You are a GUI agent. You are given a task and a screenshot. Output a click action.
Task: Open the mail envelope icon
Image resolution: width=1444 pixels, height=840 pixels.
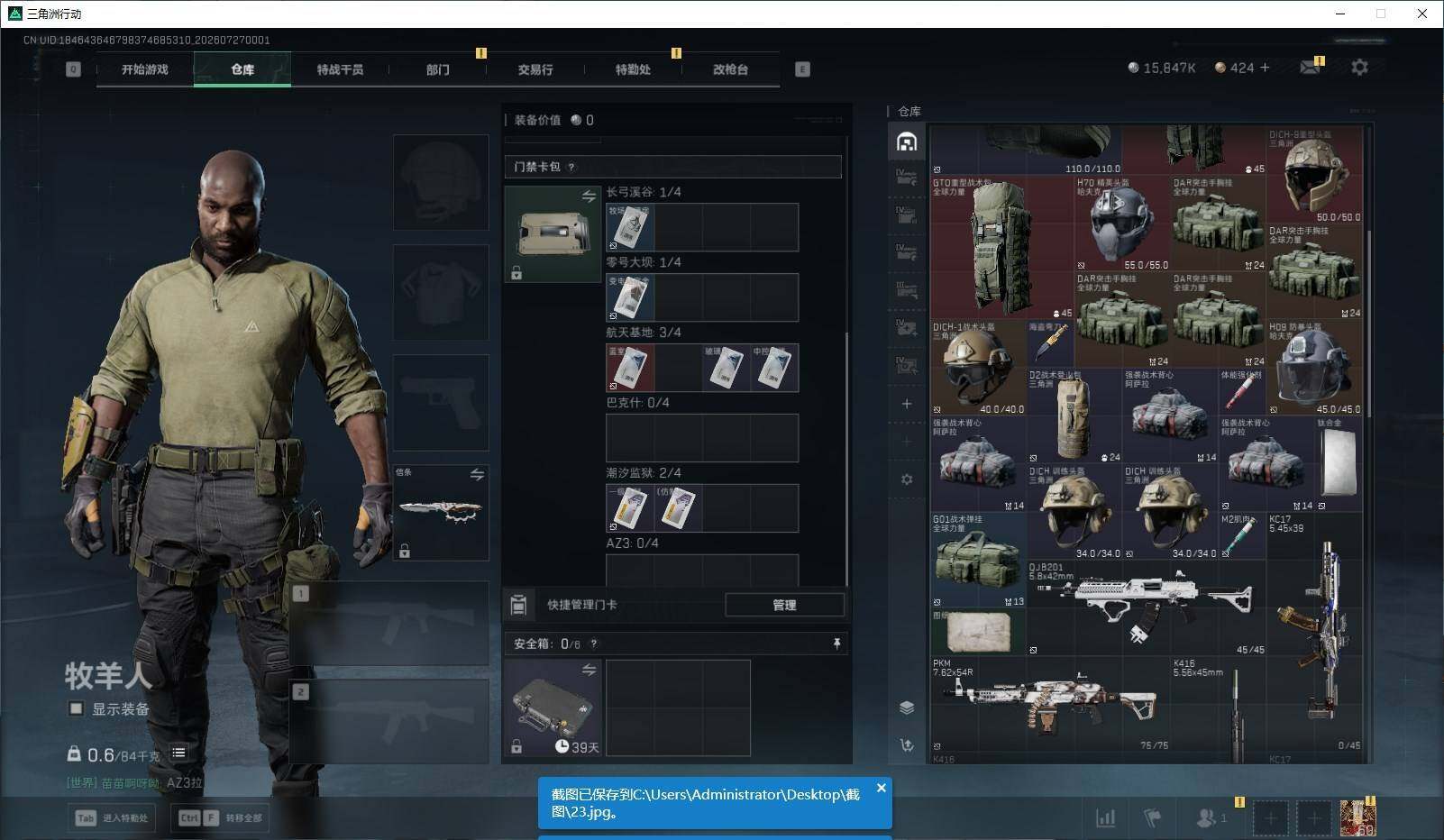(1310, 68)
